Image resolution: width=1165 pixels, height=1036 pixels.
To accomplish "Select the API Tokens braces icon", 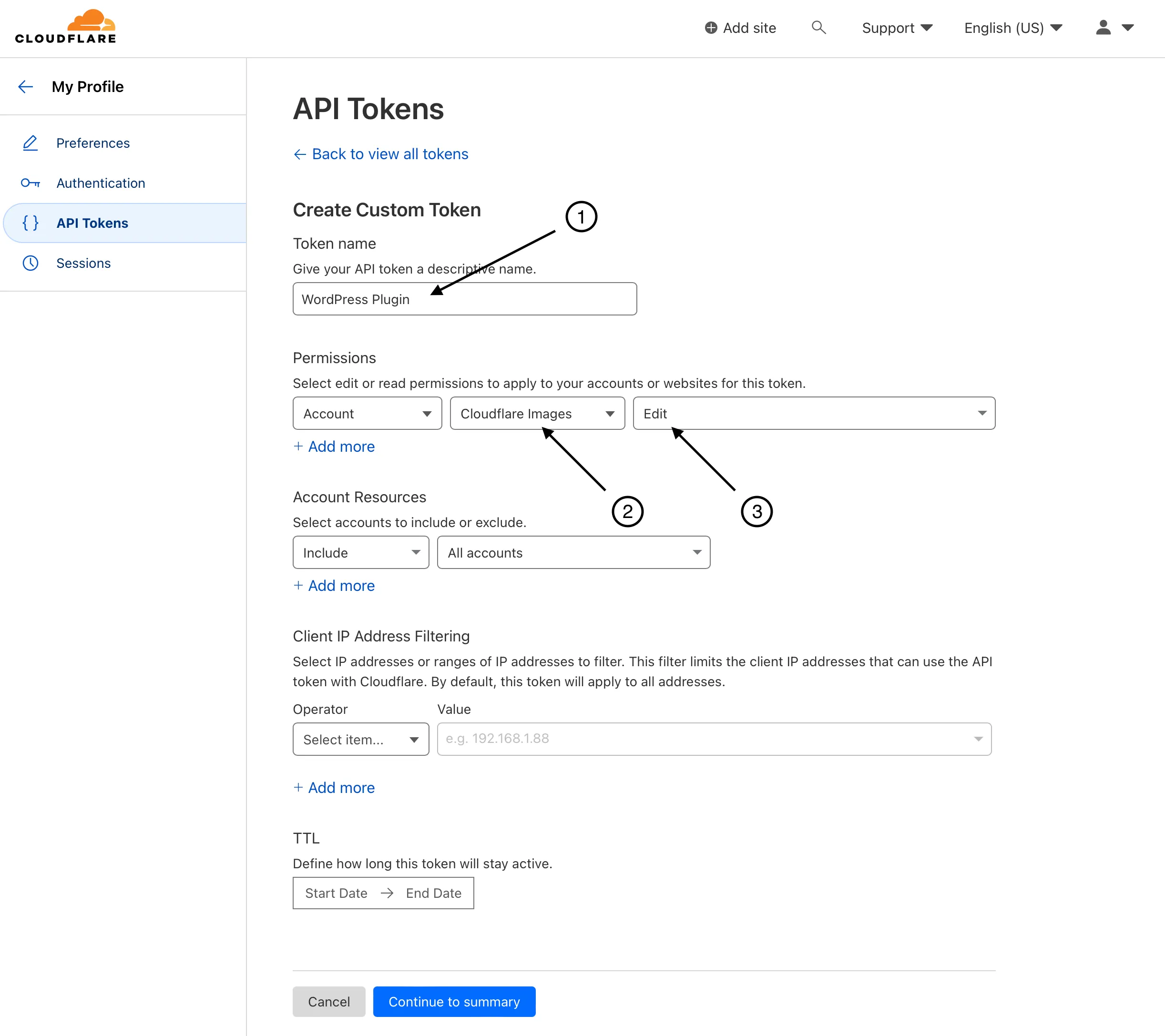I will [30, 223].
